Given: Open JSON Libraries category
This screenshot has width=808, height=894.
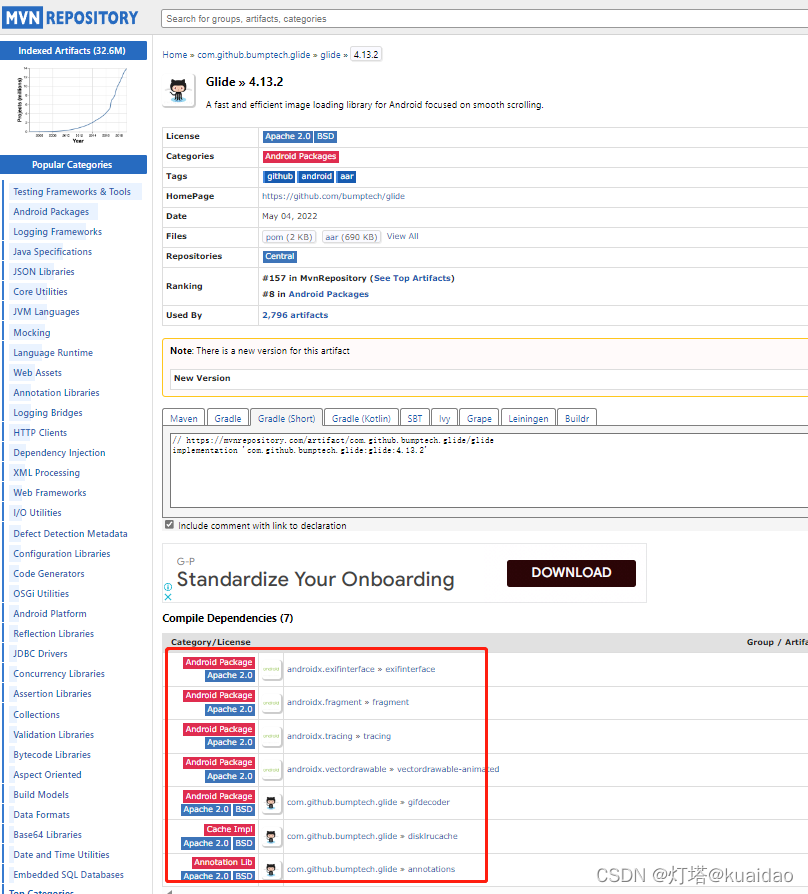Looking at the screenshot, I should [44, 272].
